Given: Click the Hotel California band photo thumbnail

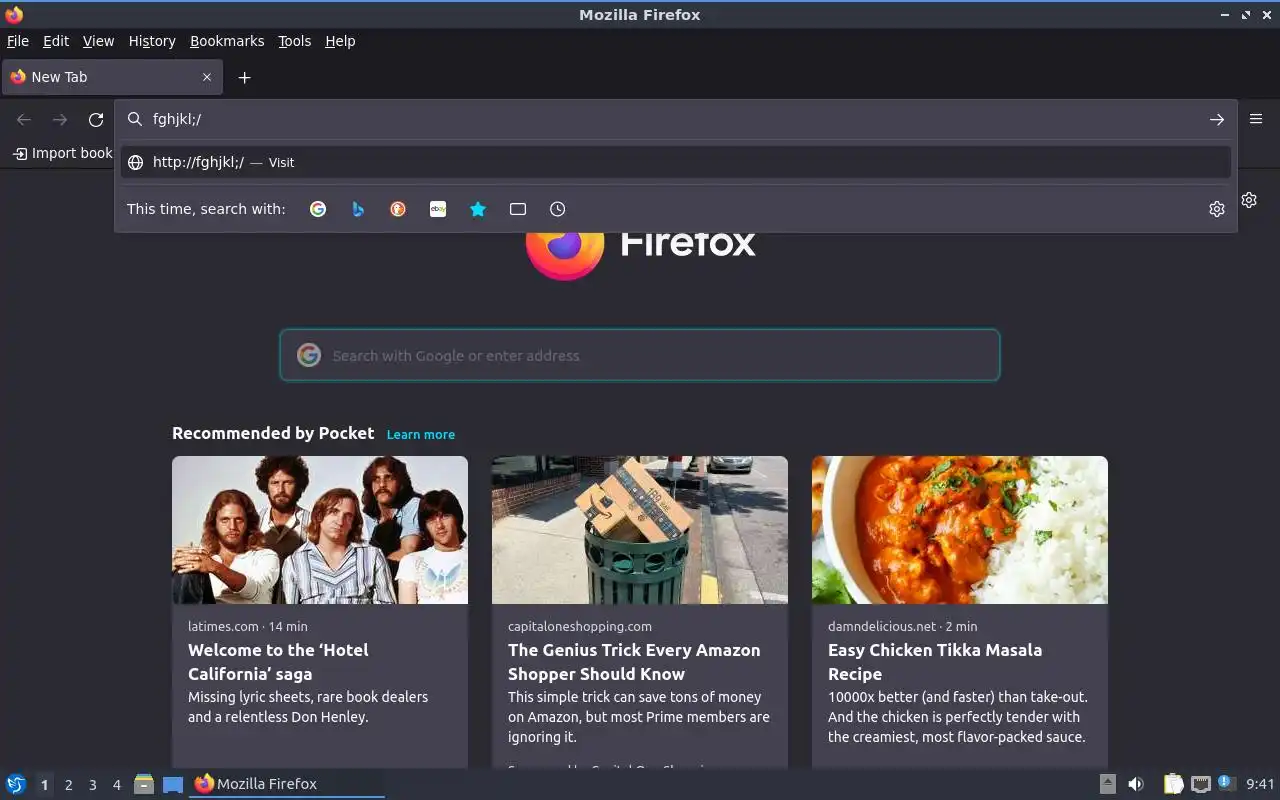Looking at the screenshot, I should point(320,530).
